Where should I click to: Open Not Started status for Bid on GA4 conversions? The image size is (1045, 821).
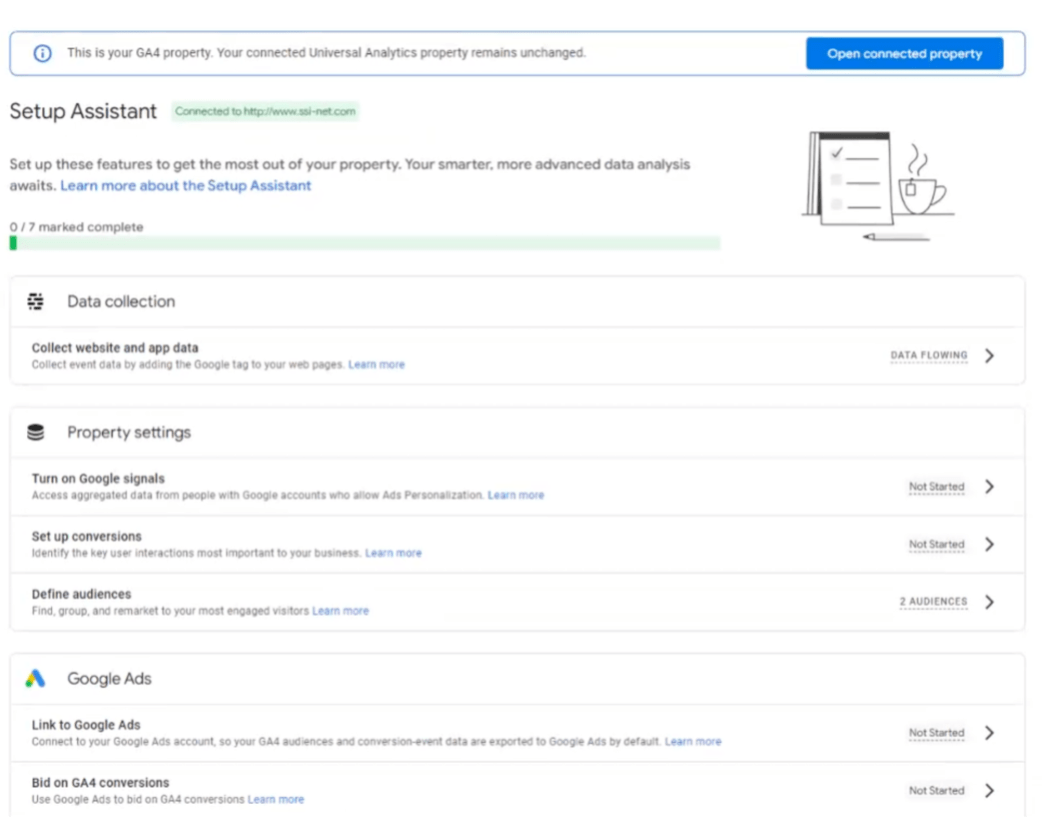pos(936,791)
